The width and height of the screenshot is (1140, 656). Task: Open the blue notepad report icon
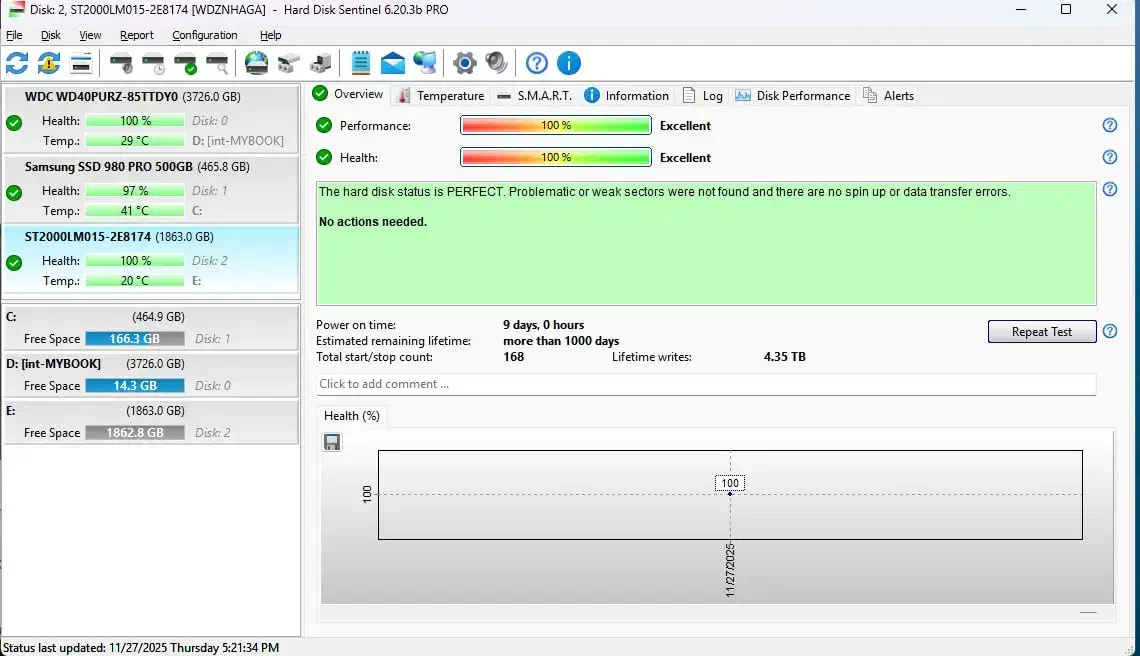coord(361,64)
